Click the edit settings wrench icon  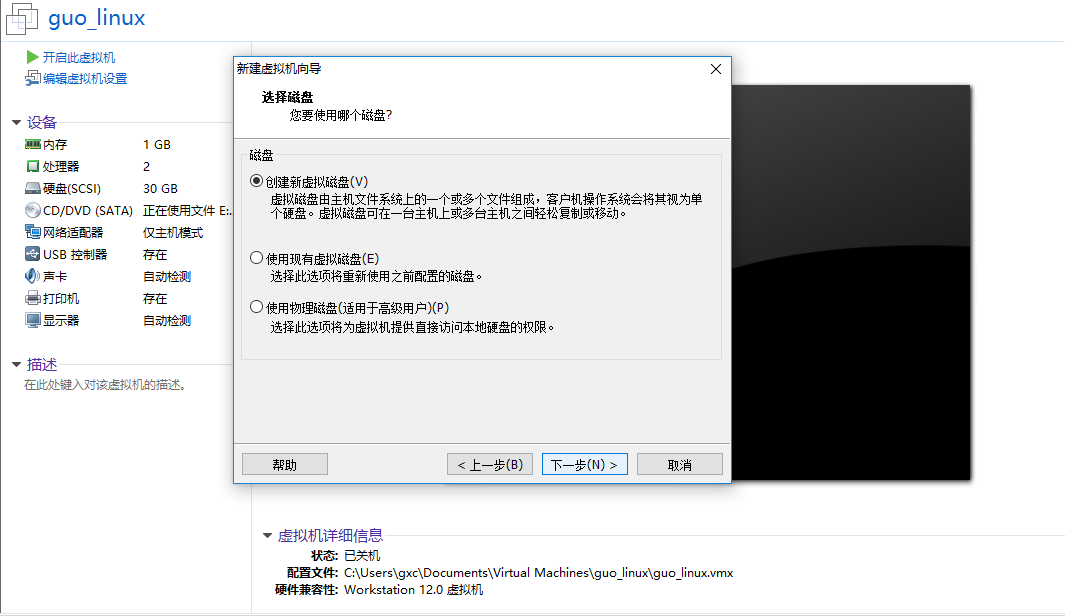point(33,79)
